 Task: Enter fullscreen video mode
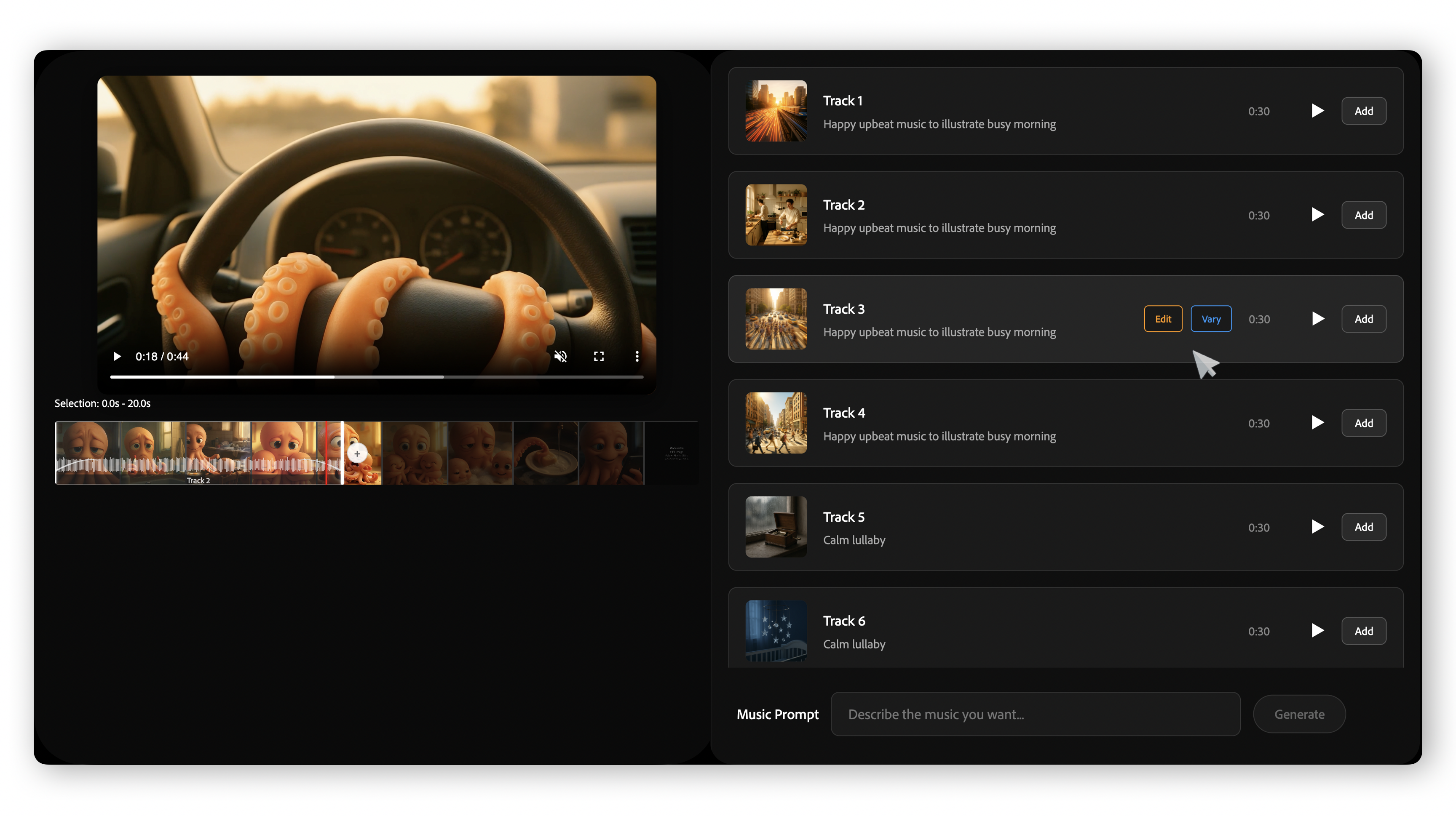click(x=599, y=356)
